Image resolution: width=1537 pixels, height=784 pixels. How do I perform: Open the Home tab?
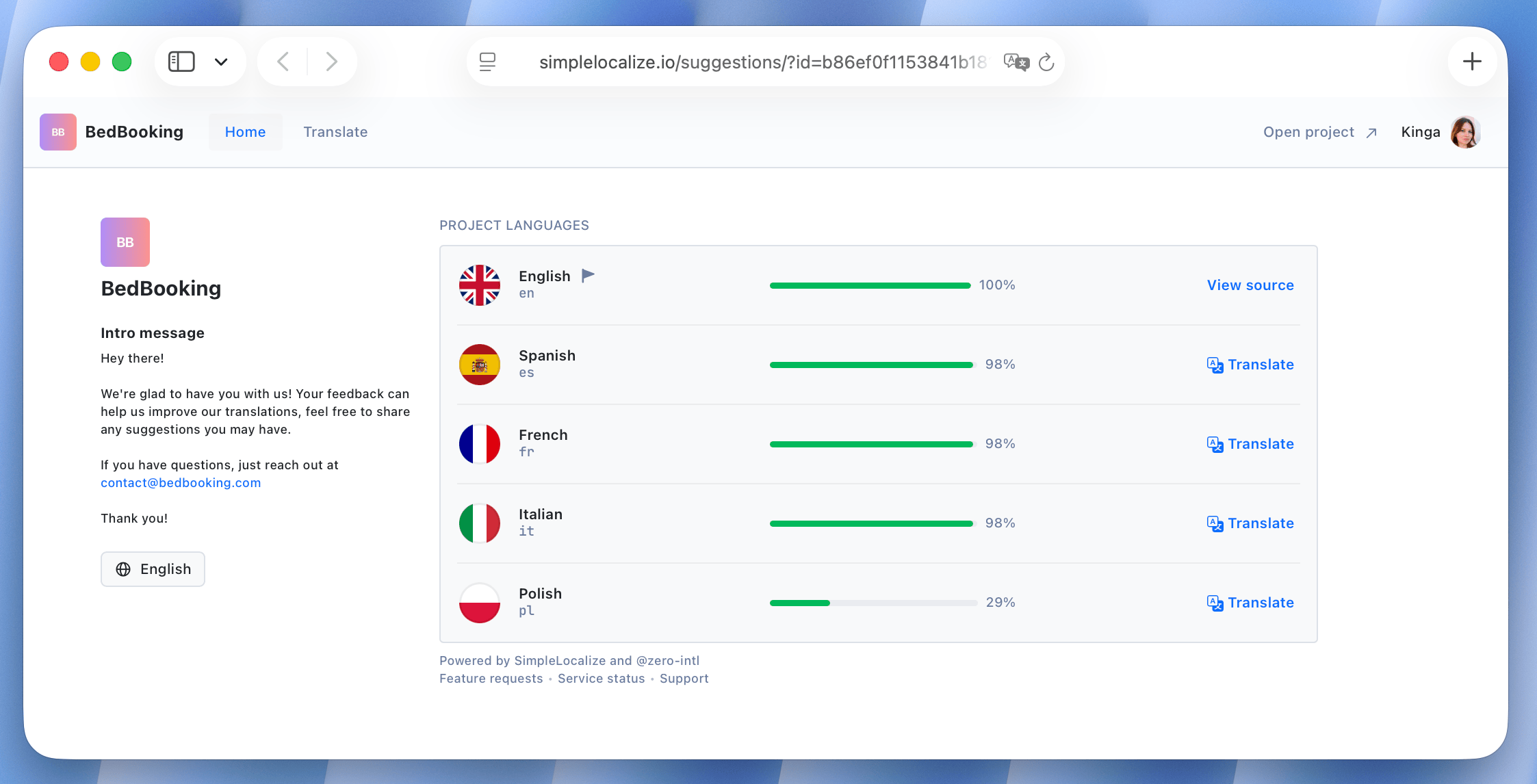pyautogui.click(x=246, y=132)
